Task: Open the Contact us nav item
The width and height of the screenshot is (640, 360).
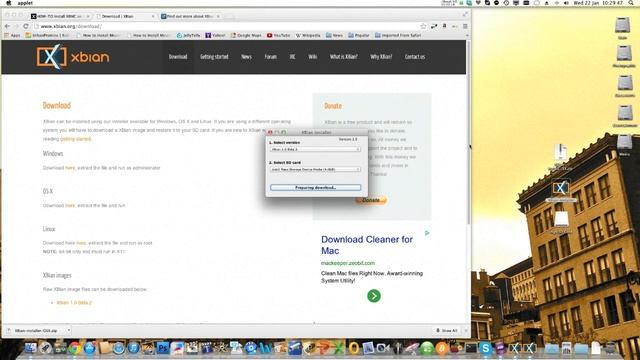Action: click(415, 57)
